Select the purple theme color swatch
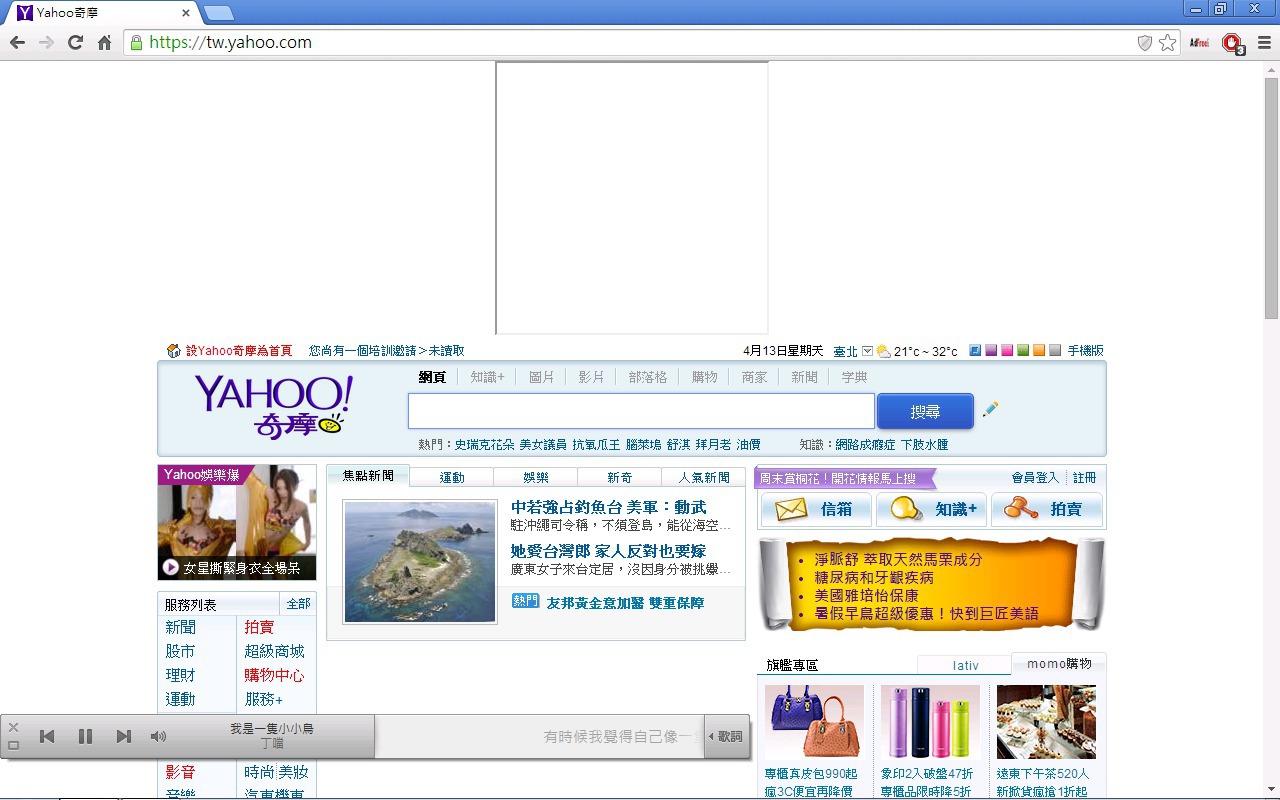Viewport: 1280px width, 800px height. point(991,350)
